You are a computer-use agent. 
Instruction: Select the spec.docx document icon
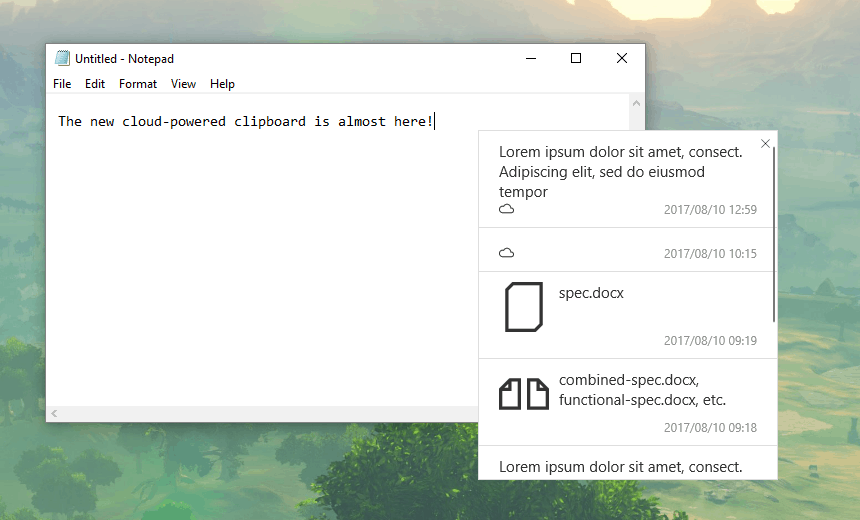coord(524,307)
